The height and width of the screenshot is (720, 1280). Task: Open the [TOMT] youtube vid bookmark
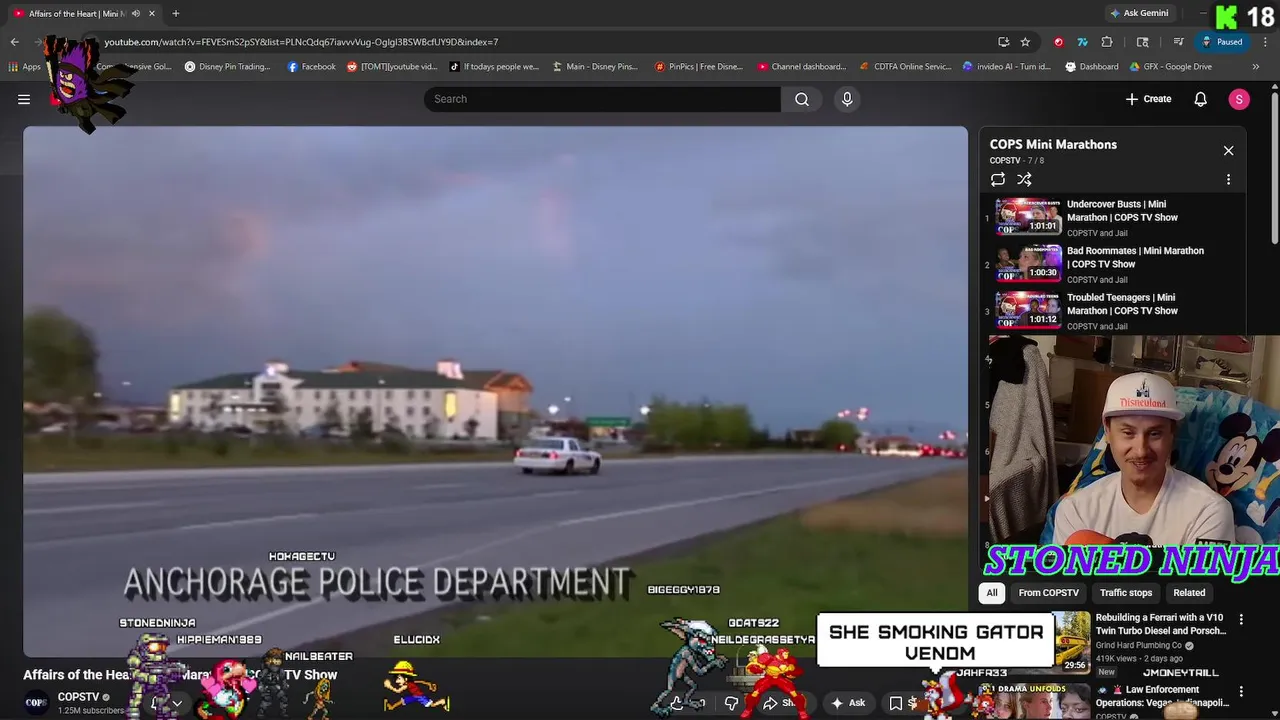(392, 67)
